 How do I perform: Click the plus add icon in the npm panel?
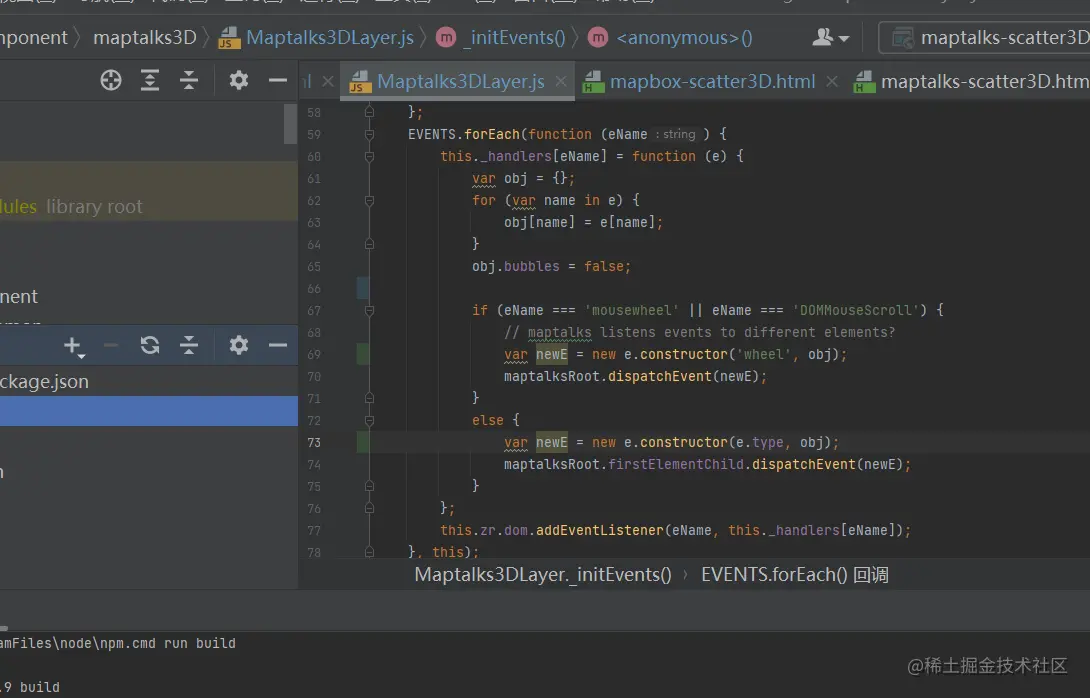[73, 346]
